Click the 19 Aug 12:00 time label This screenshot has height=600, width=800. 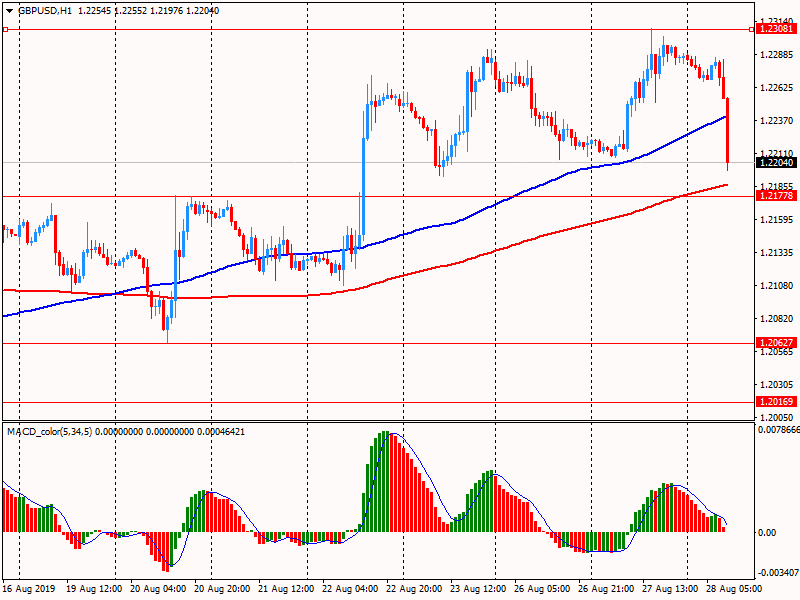pos(94,589)
